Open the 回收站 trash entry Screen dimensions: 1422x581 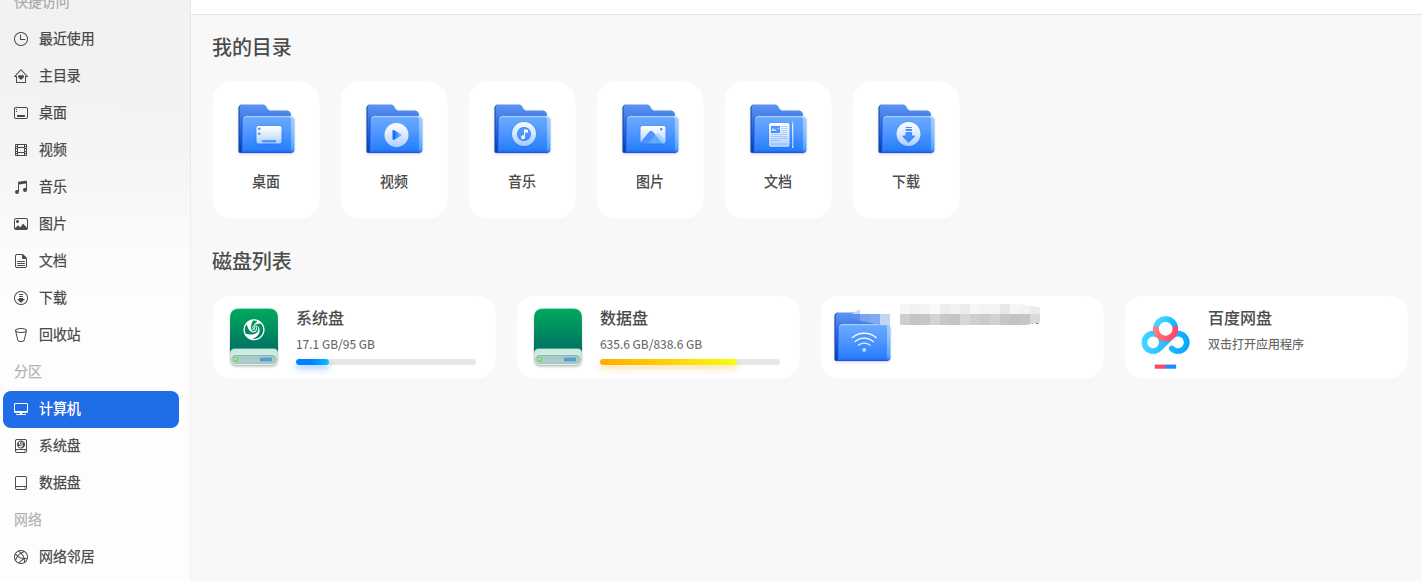[x=91, y=335]
